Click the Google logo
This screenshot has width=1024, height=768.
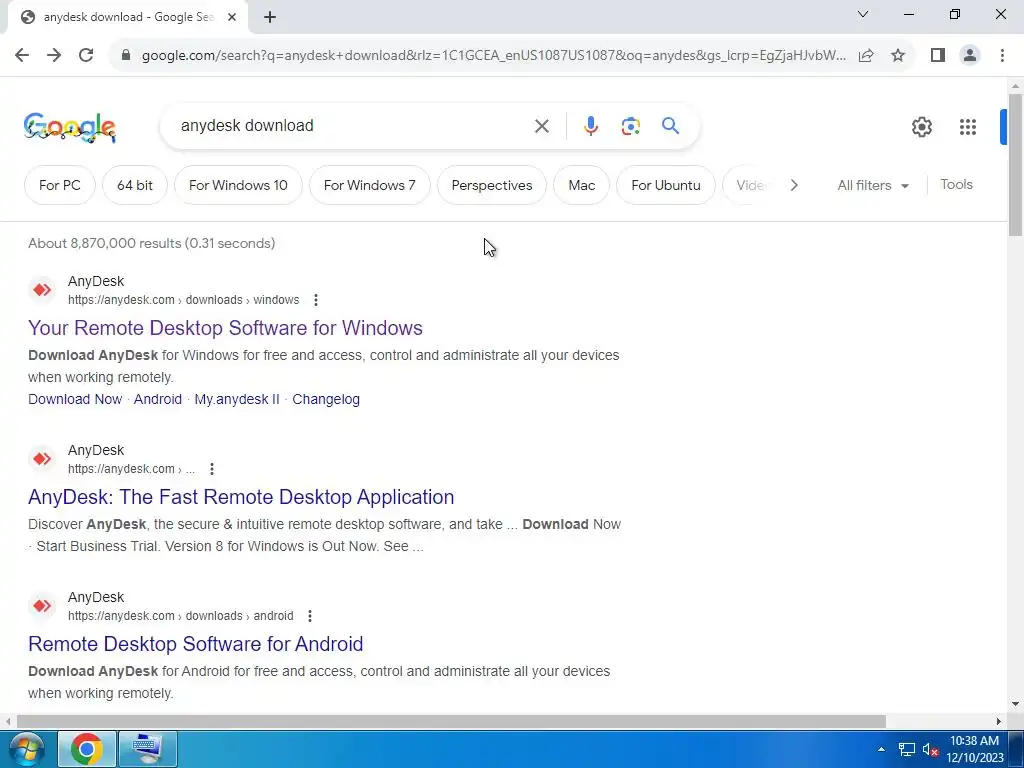[70, 127]
